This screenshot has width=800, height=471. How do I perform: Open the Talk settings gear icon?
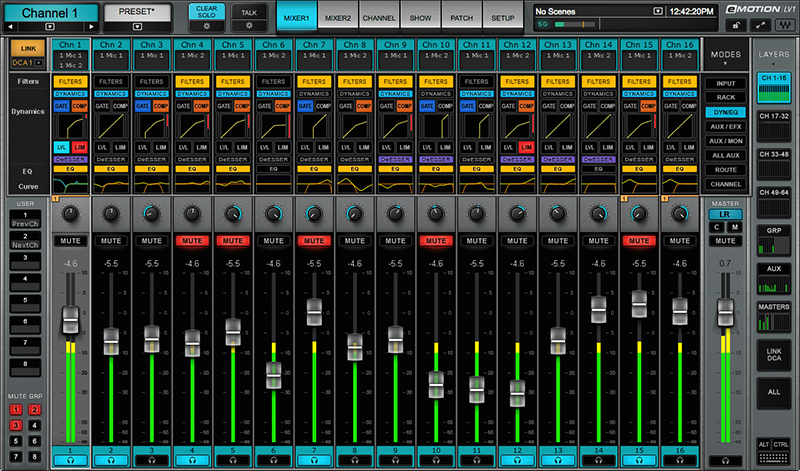249,25
